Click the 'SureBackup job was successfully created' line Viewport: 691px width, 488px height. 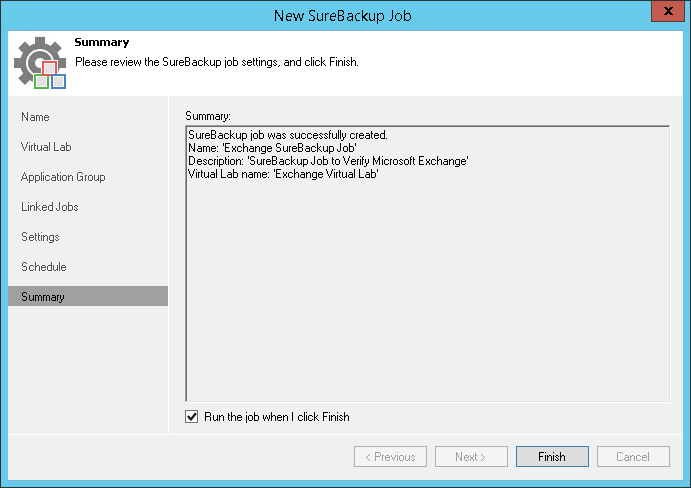288,135
